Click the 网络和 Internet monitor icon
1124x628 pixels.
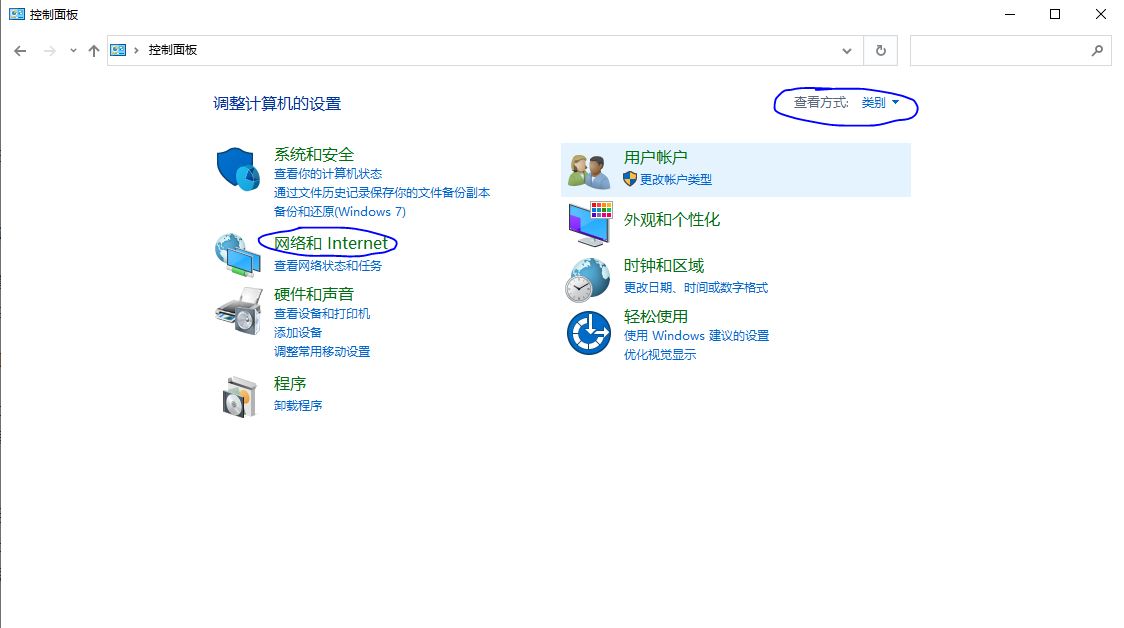point(236,252)
